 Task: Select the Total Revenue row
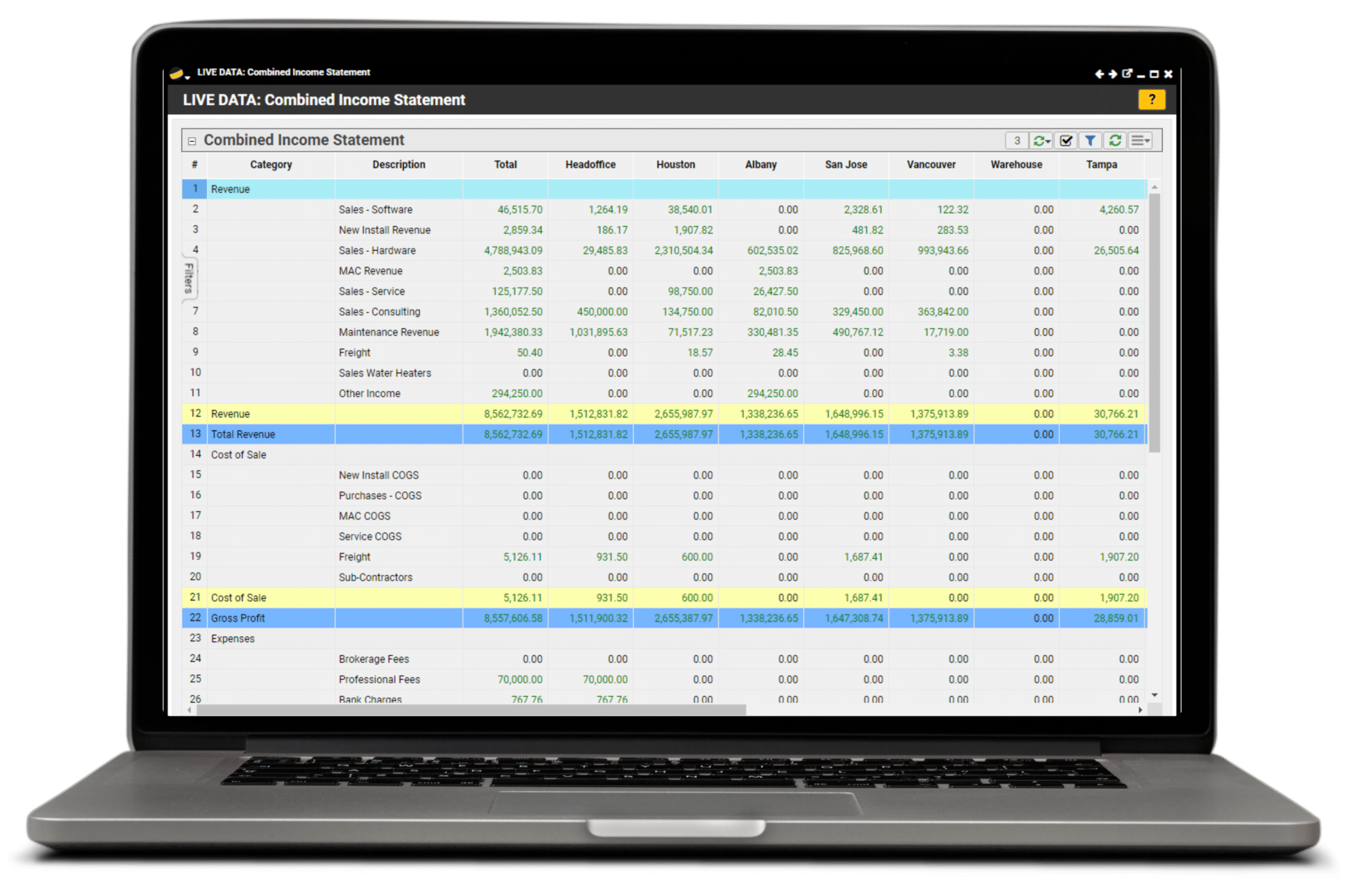click(x=243, y=434)
